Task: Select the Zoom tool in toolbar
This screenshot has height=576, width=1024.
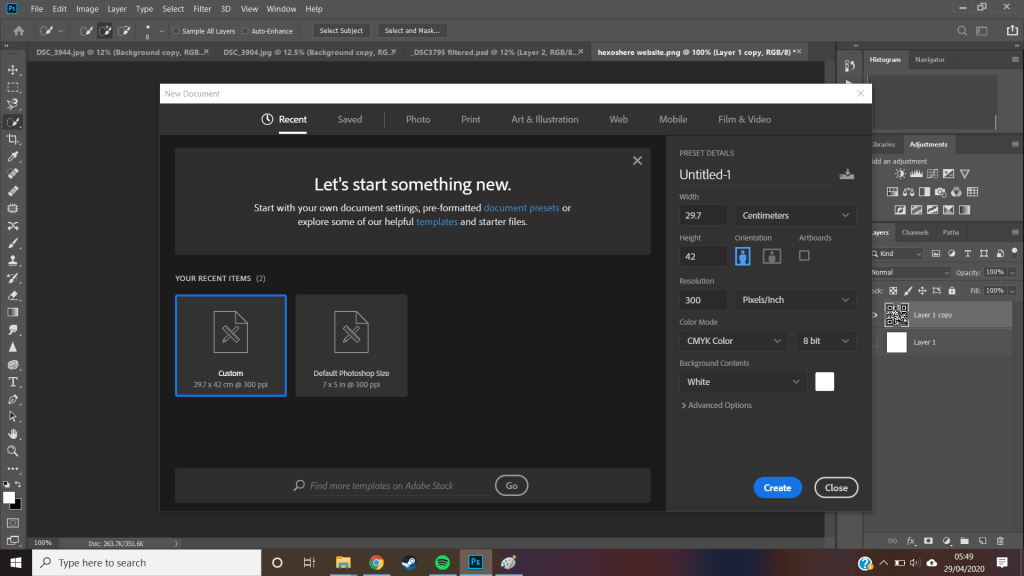Action: point(14,451)
